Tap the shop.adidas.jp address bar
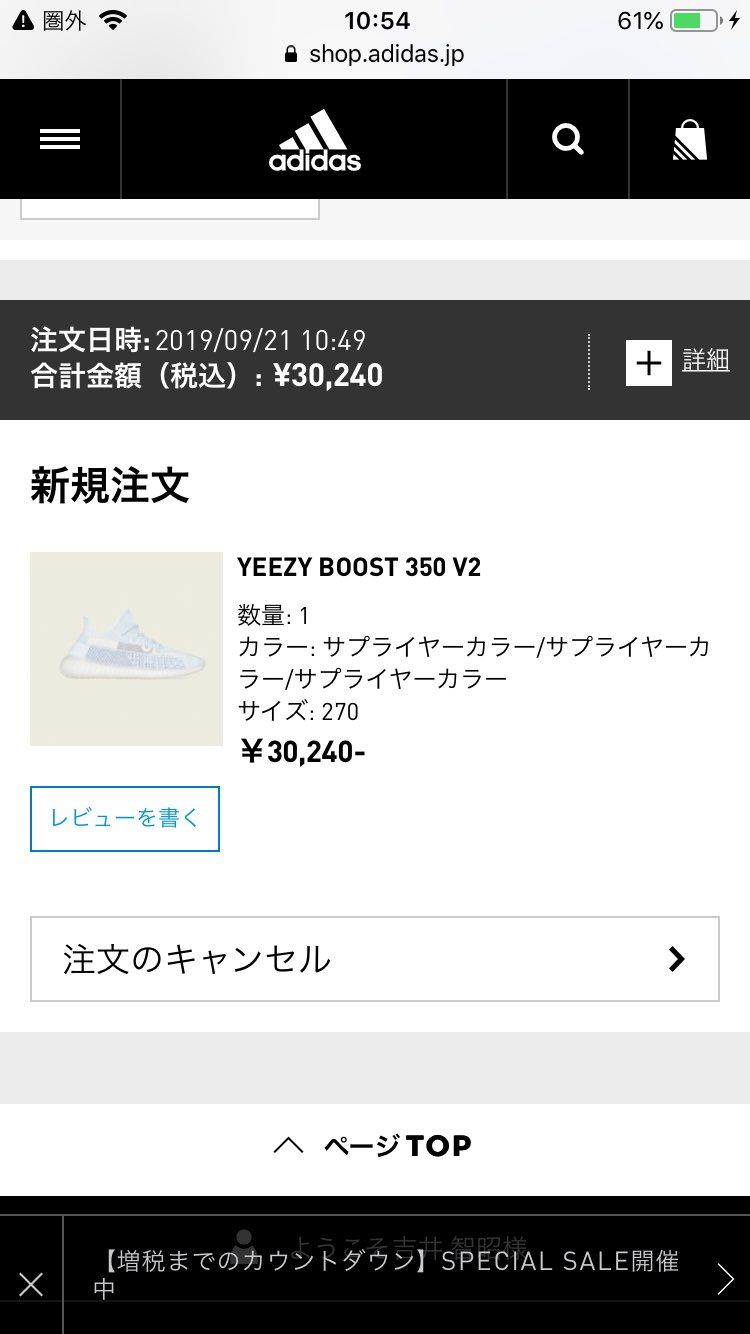Viewport: 750px width, 1334px height. [x=375, y=54]
